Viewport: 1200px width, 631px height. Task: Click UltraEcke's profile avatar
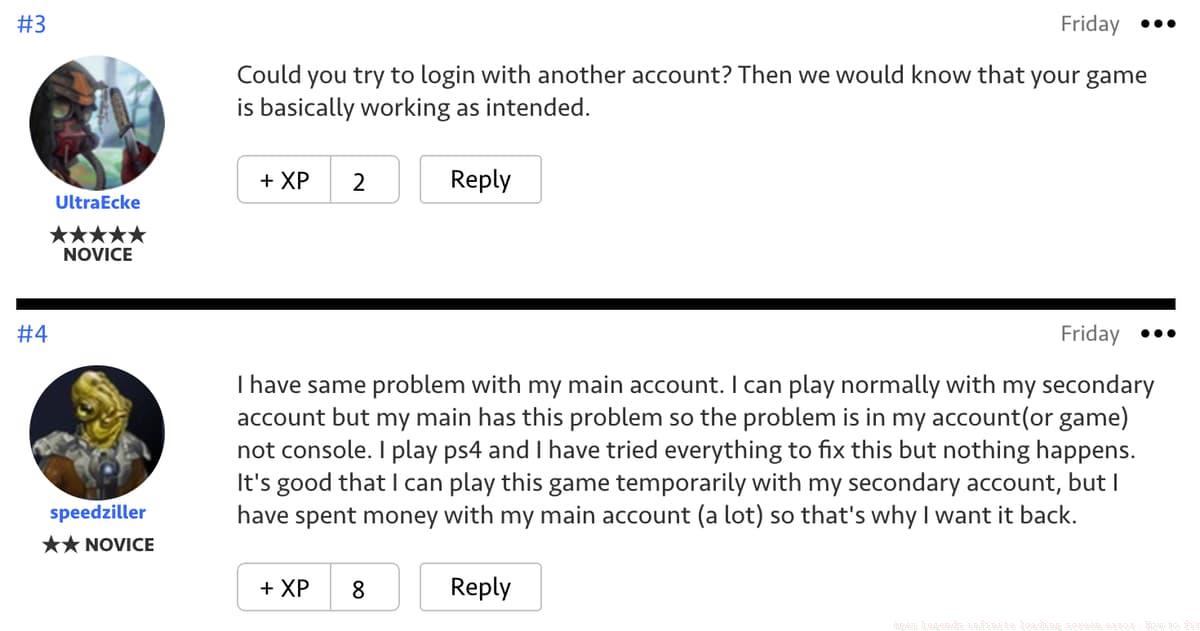tap(97, 123)
